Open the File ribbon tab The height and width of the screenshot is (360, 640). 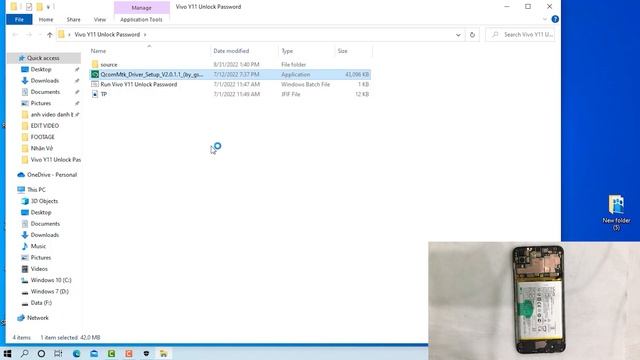[x=19, y=20]
